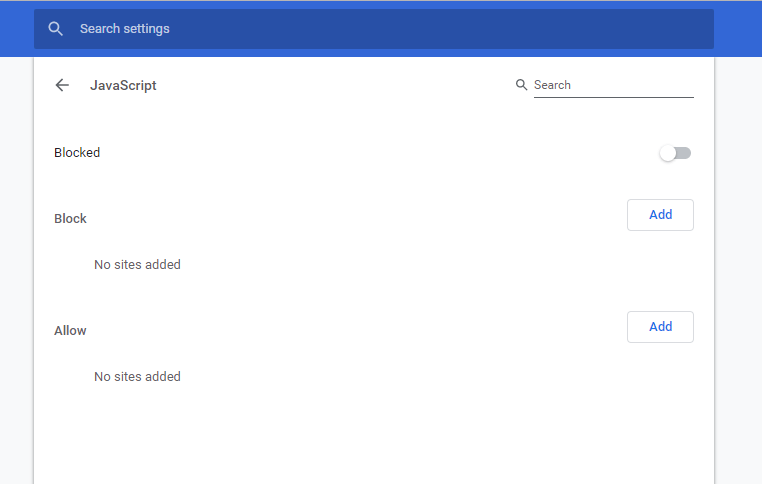The image size is (762, 484).
Task: Toggle the Blocked JavaScript switch
Action: click(675, 153)
